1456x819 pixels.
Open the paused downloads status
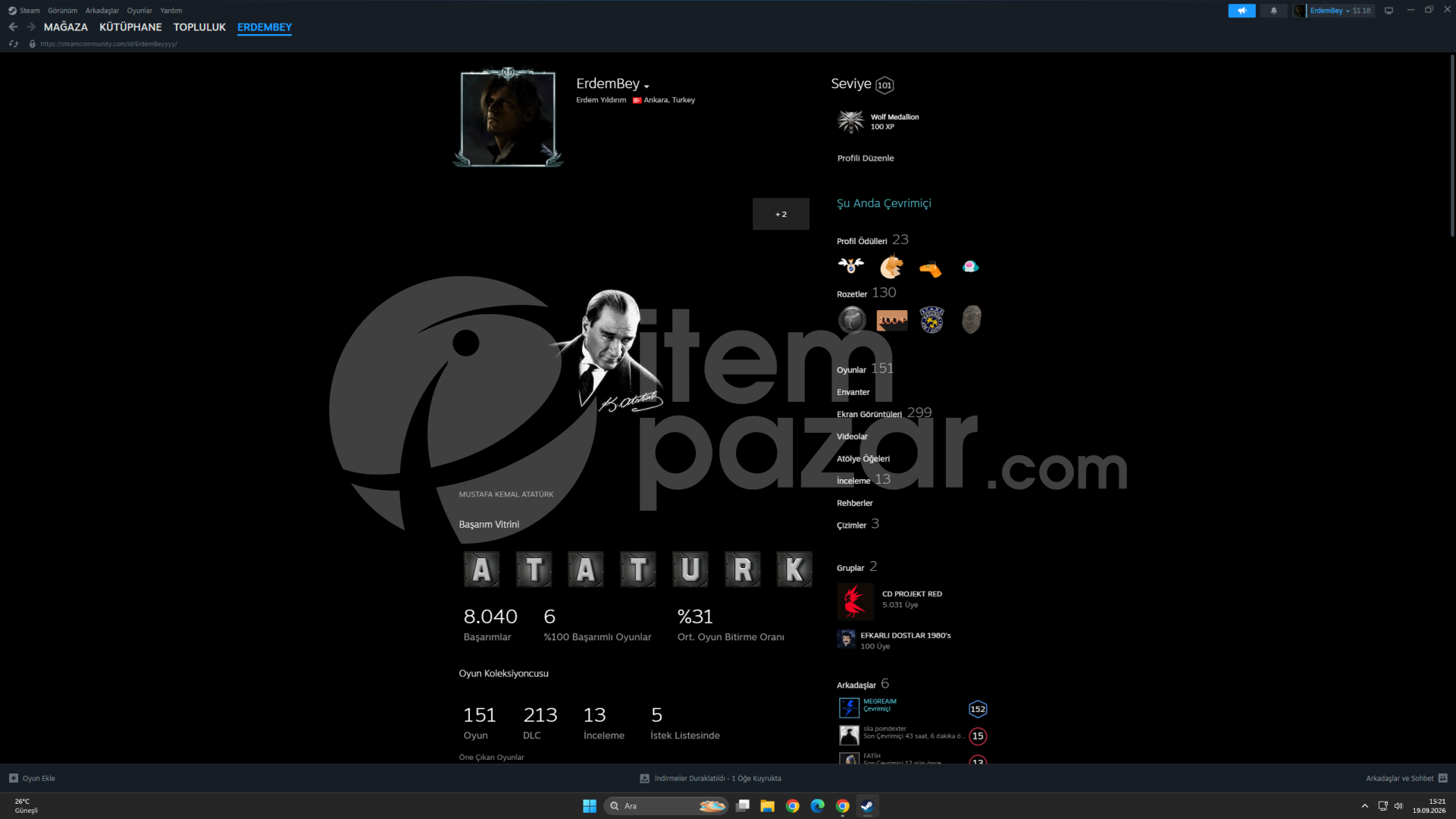point(710,779)
